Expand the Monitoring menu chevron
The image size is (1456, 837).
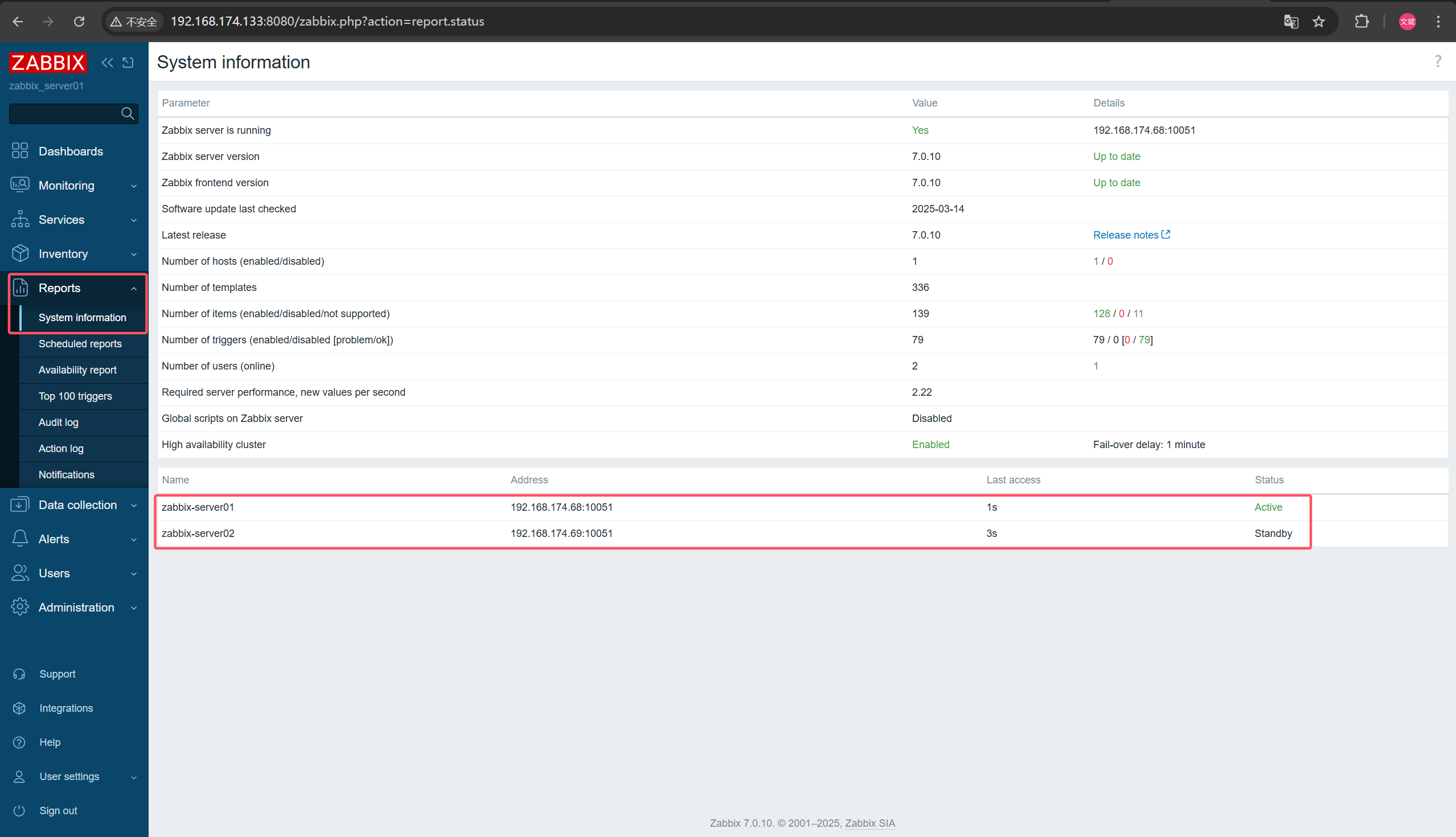tap(134, 186)
